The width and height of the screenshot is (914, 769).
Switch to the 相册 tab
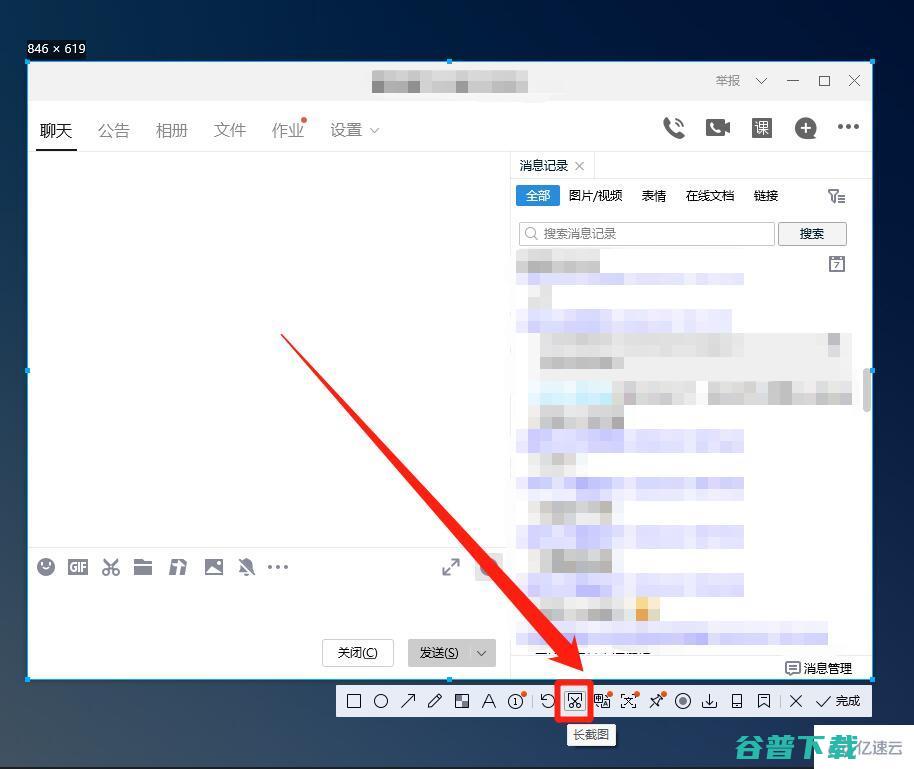171,130
